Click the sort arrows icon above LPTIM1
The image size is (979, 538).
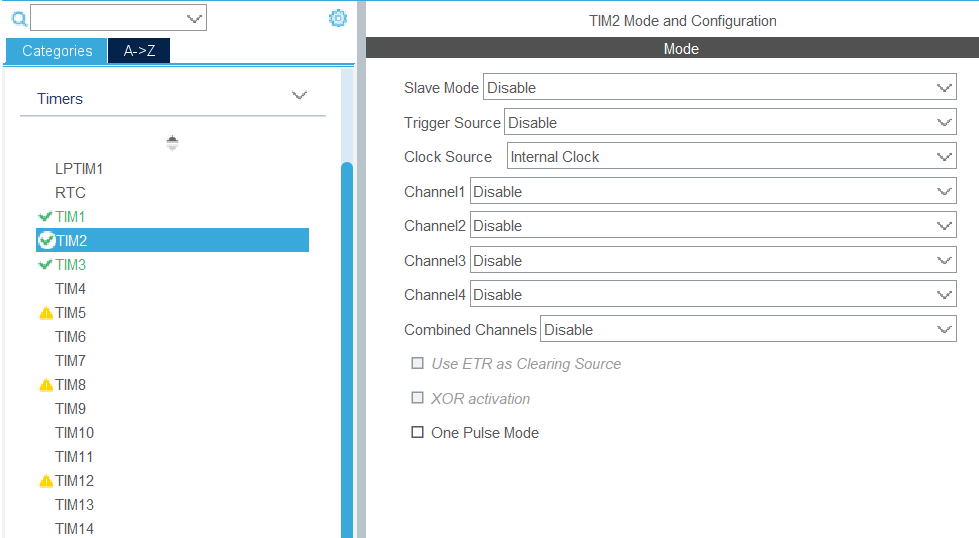click(172, 143)
